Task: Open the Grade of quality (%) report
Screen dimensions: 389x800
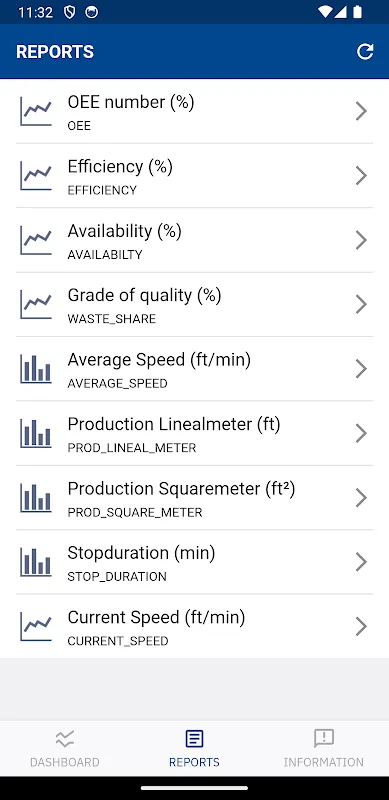Action: click(x=194, y=305)
